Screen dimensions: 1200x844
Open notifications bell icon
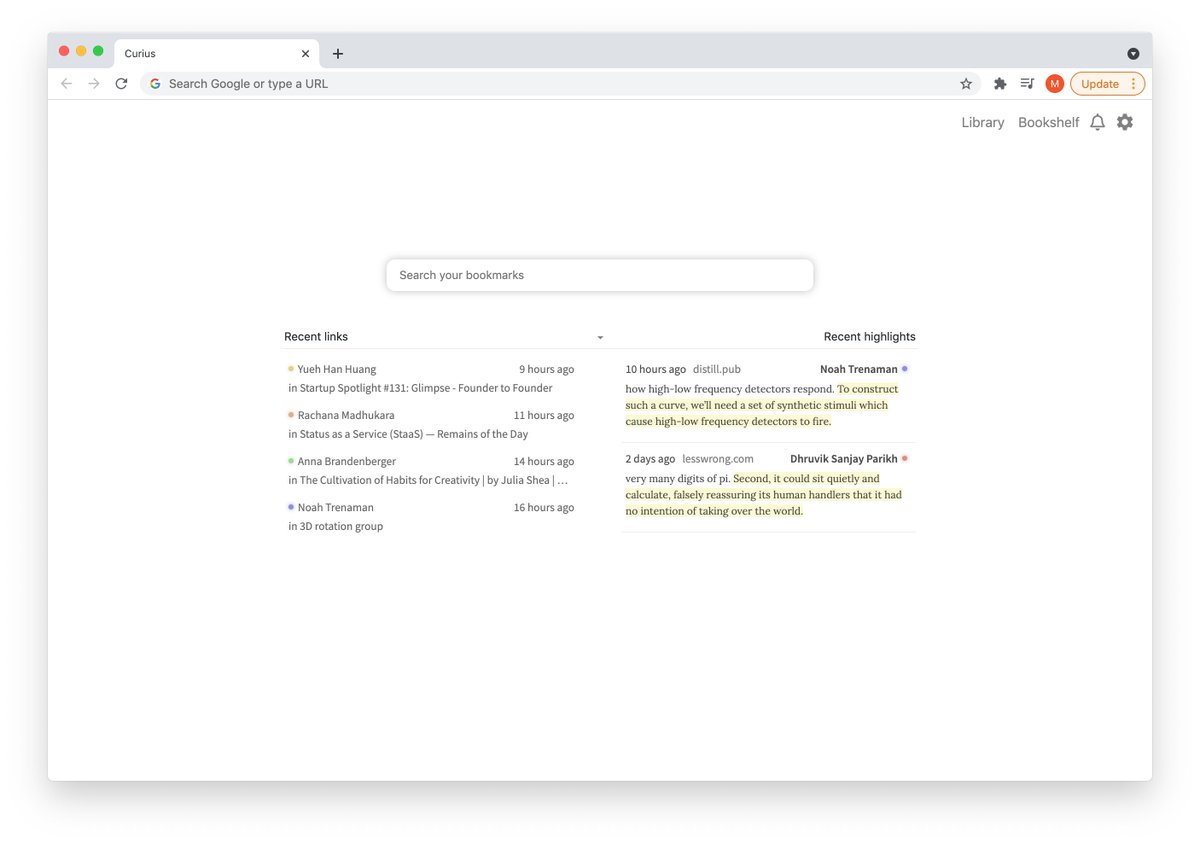pos(1097,122)
